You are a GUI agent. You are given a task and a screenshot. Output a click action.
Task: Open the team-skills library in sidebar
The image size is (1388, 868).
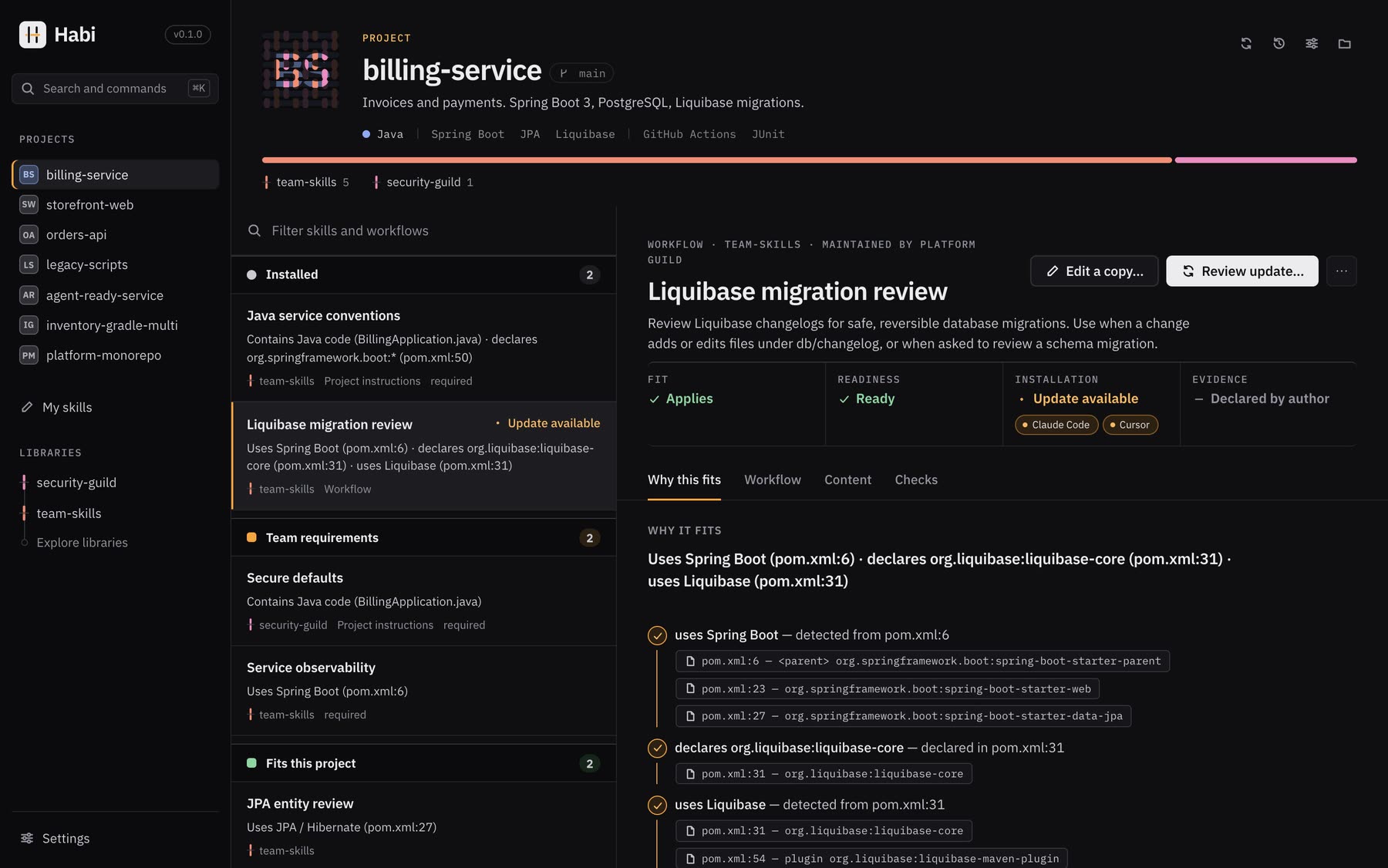(69, 513)
